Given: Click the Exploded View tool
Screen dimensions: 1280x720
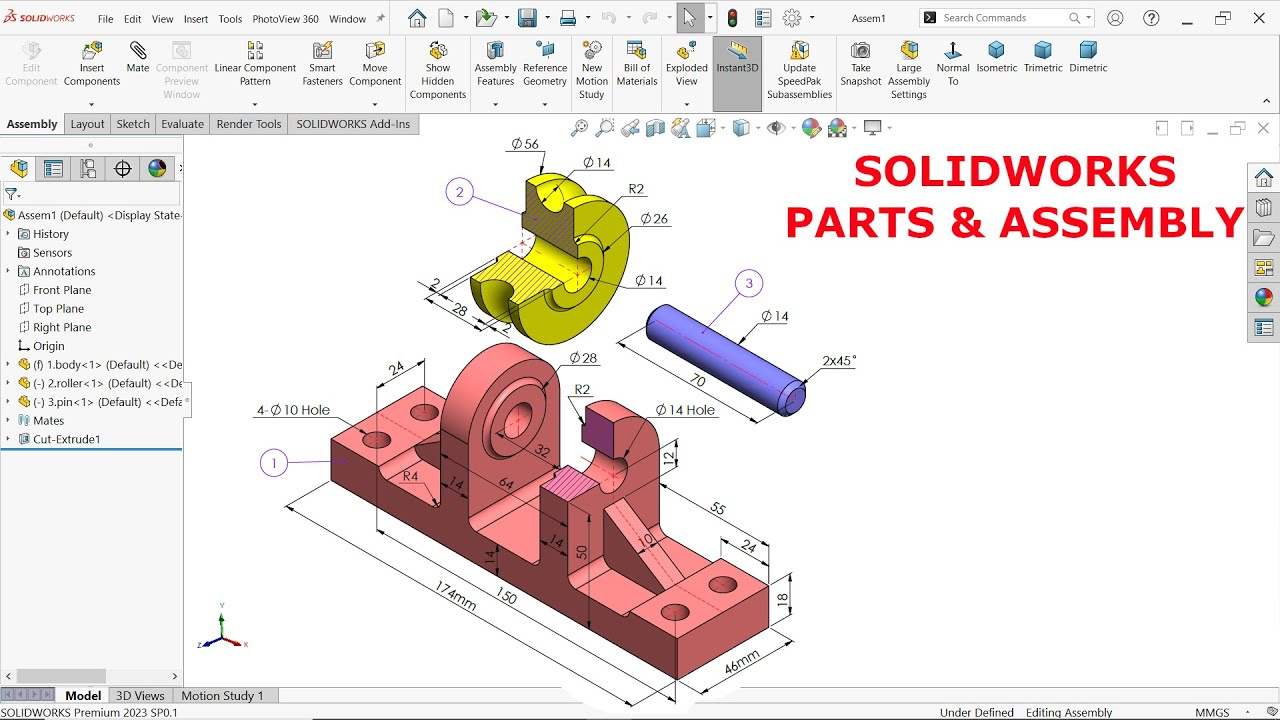Looking at the screenshot, I should pos(687,65).
